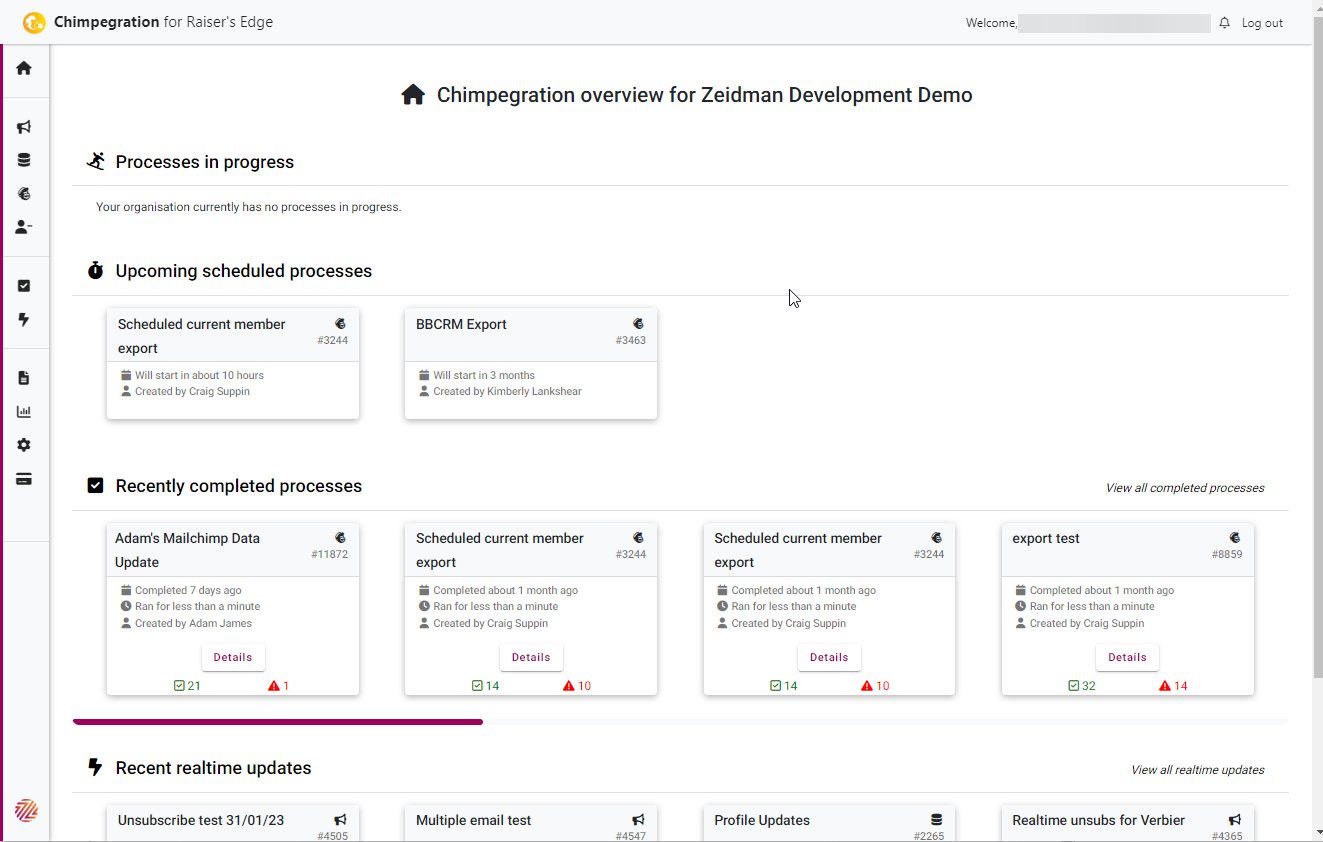Image resolution: width=1323 pixels, height=842 pixels.
Task: Click process ID #3463
Action: point(631,341)
